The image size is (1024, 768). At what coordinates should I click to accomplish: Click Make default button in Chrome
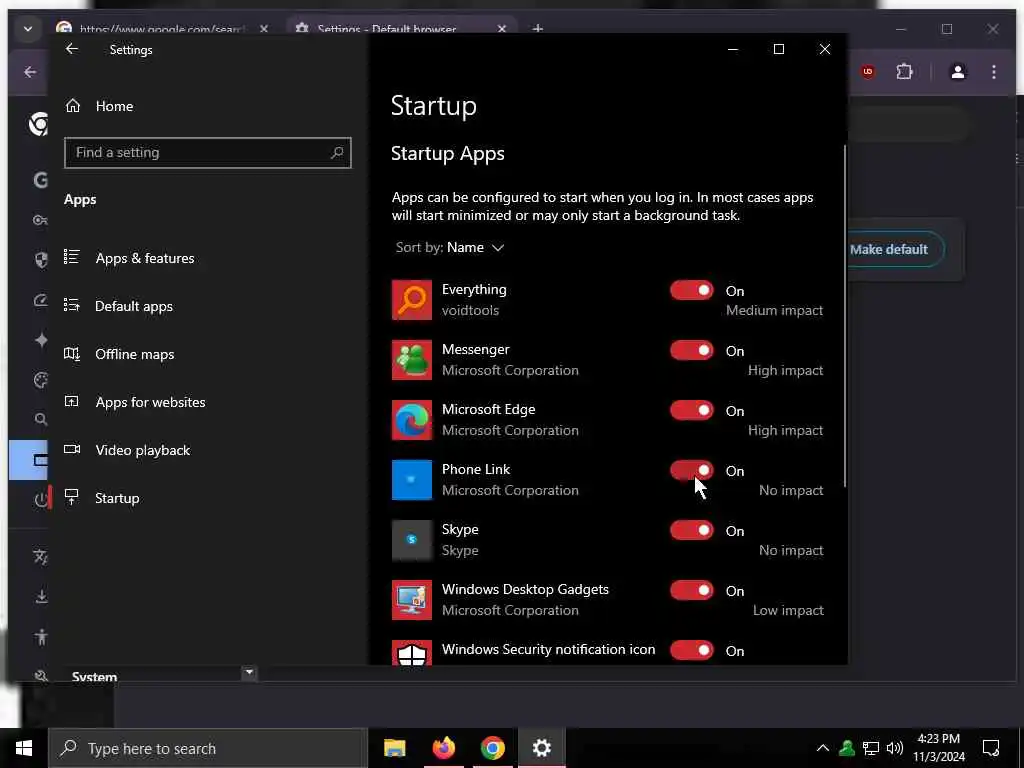pos(895,249)
